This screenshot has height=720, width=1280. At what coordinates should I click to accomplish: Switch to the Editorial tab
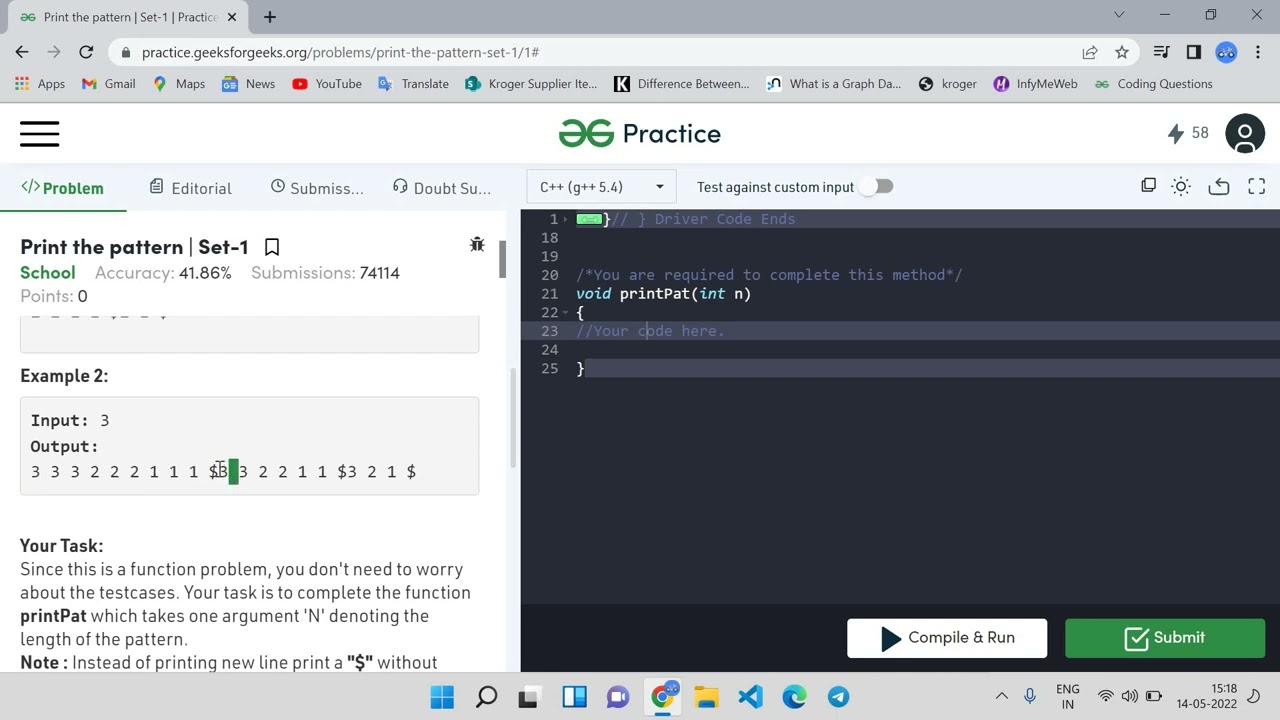click(190, 188)
